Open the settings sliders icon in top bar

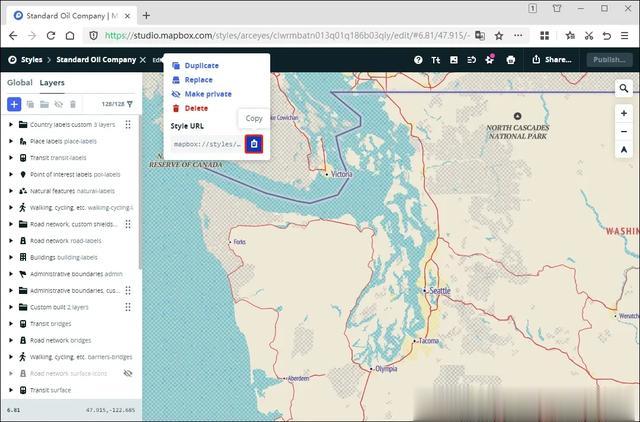(471, 60)
